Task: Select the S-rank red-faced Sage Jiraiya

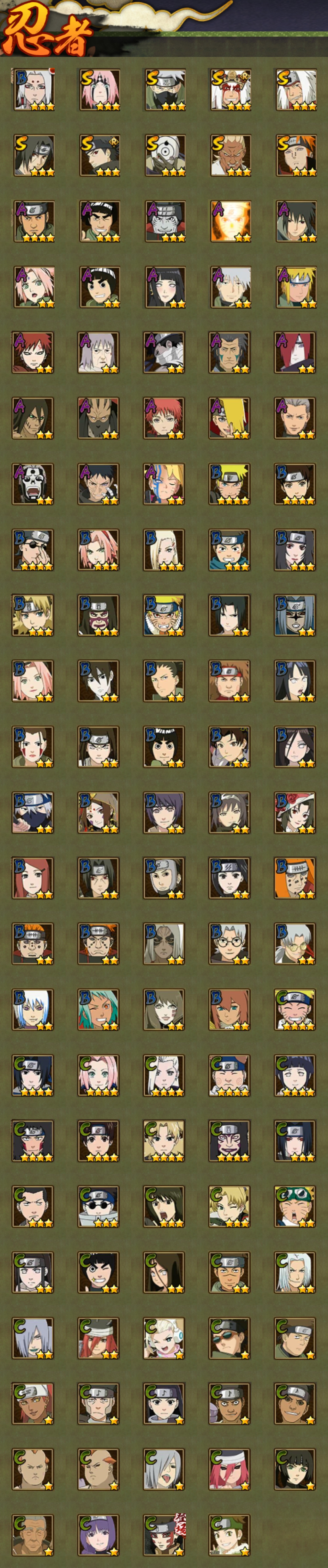Action: coord(230,90)
